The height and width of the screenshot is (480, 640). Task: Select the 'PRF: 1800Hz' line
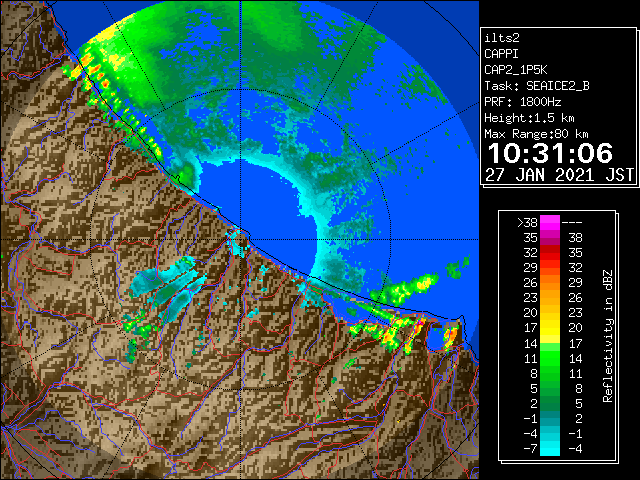coord(523,102)
